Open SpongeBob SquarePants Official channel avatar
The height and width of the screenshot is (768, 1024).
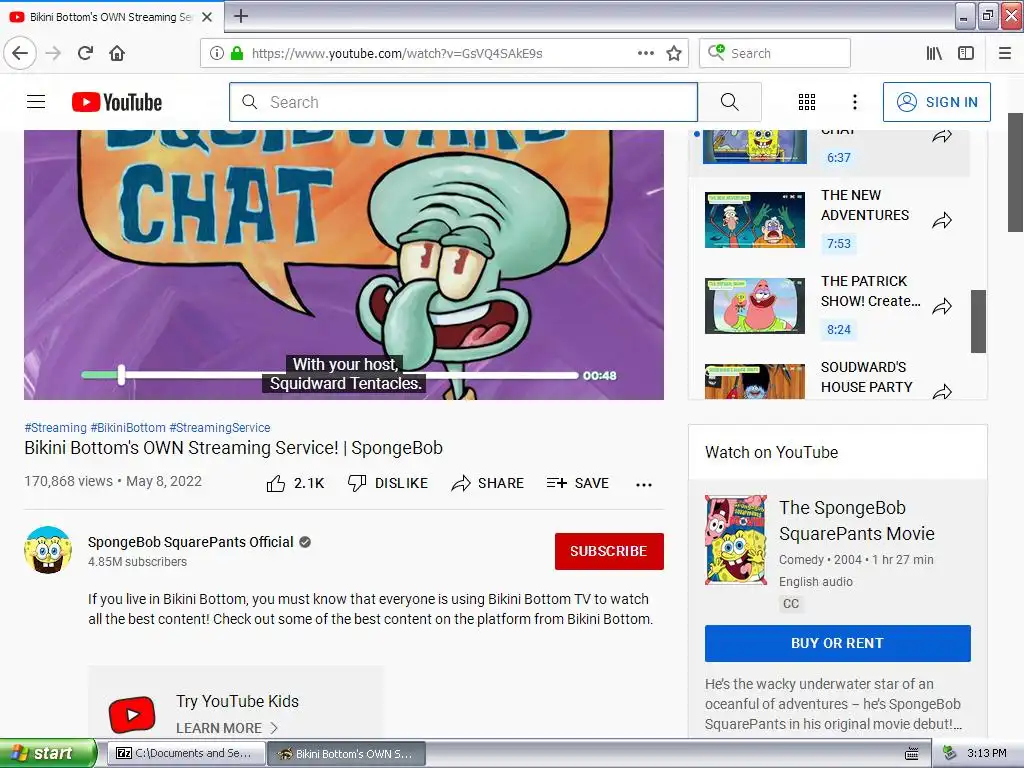point(48,550)
